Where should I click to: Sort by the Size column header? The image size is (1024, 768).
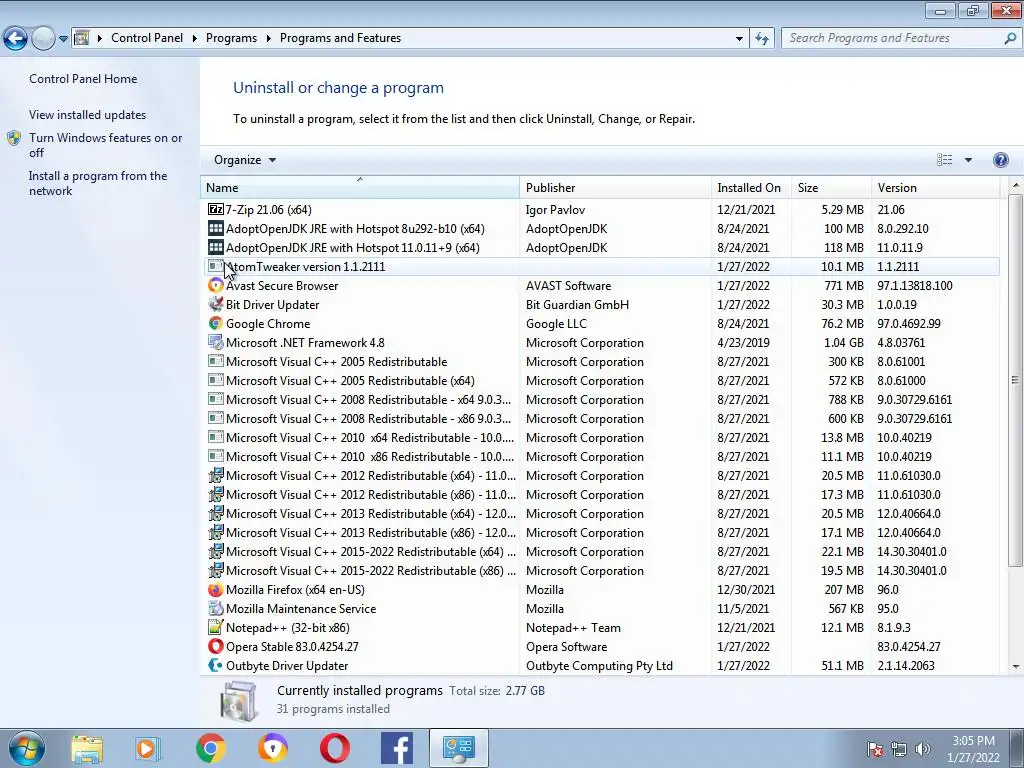point(831,187)
